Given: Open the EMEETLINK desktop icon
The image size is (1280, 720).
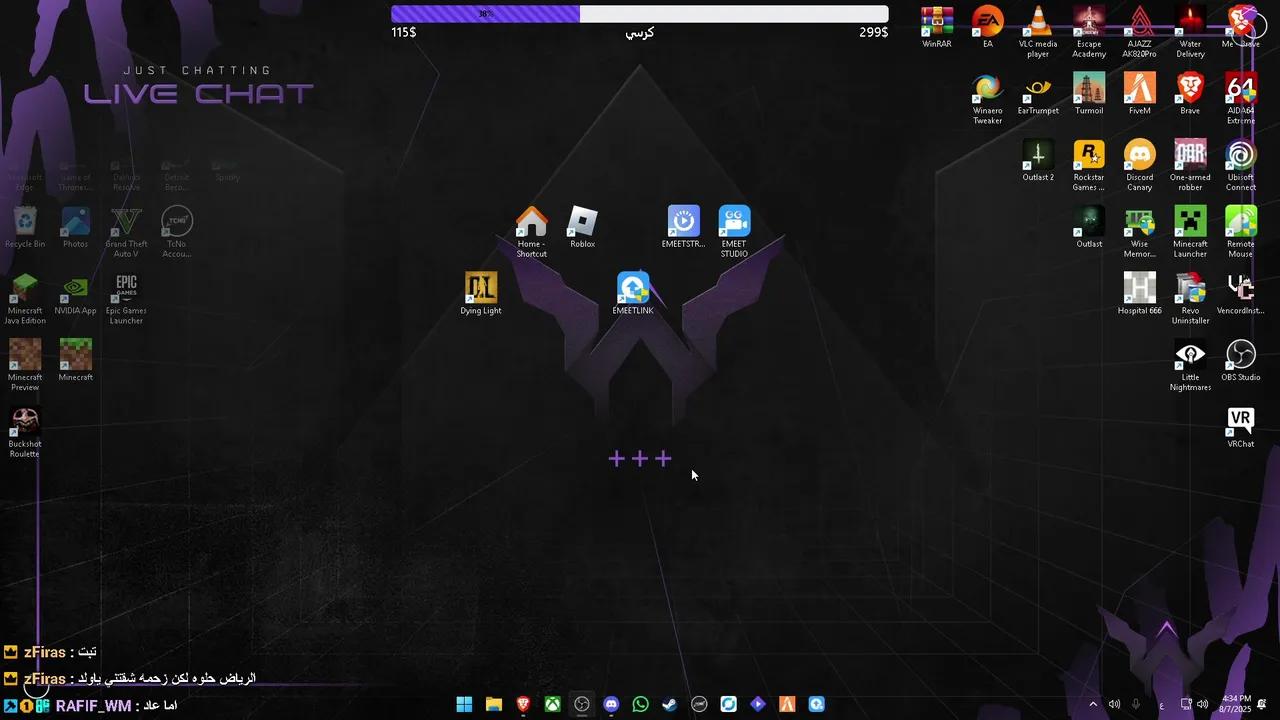Looking at the screenshot, I should pyautogui.click(x=633, y=294).
